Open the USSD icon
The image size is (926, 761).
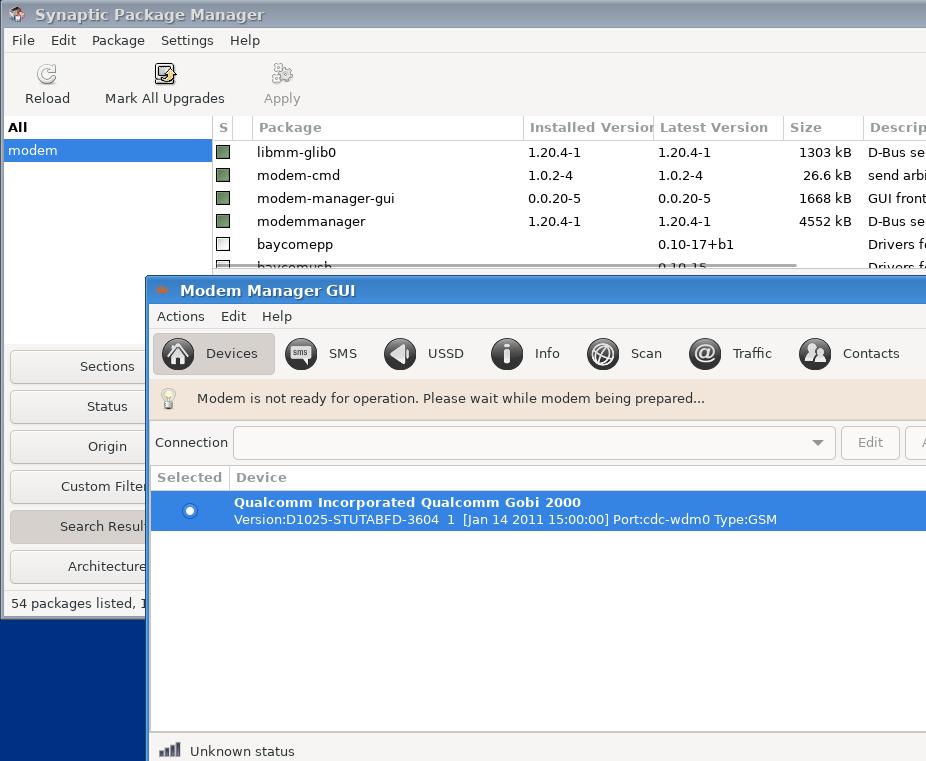(400, 354)
